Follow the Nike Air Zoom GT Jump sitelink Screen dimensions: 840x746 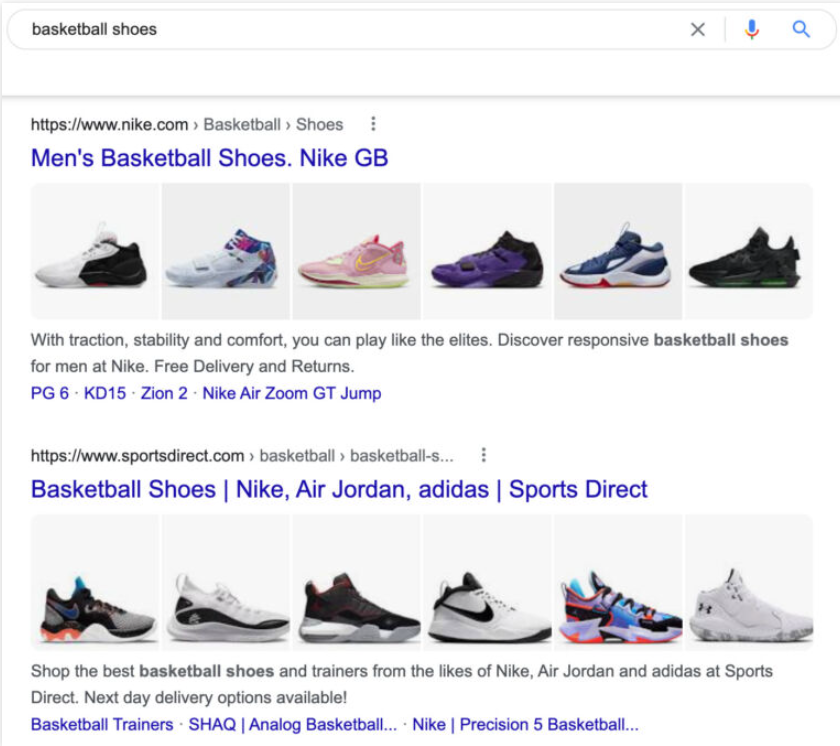292,394
